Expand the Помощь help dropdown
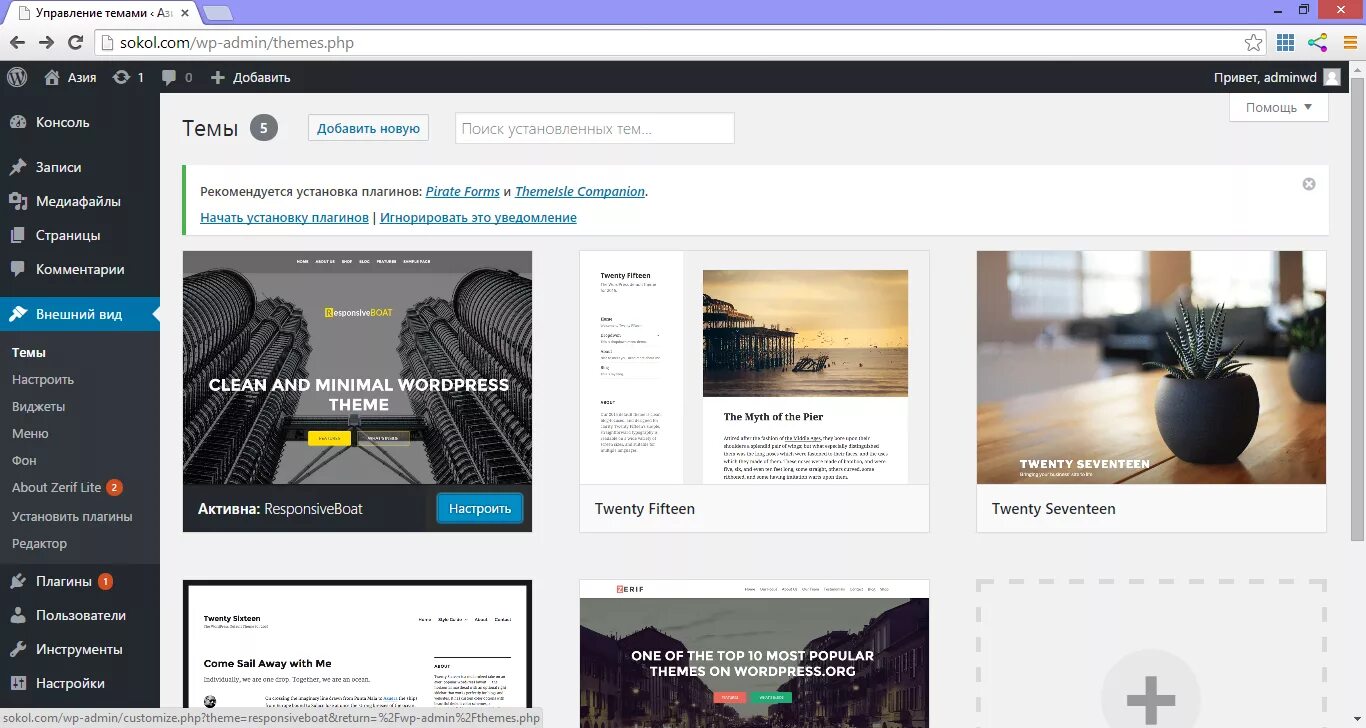 coord(1279,107)
